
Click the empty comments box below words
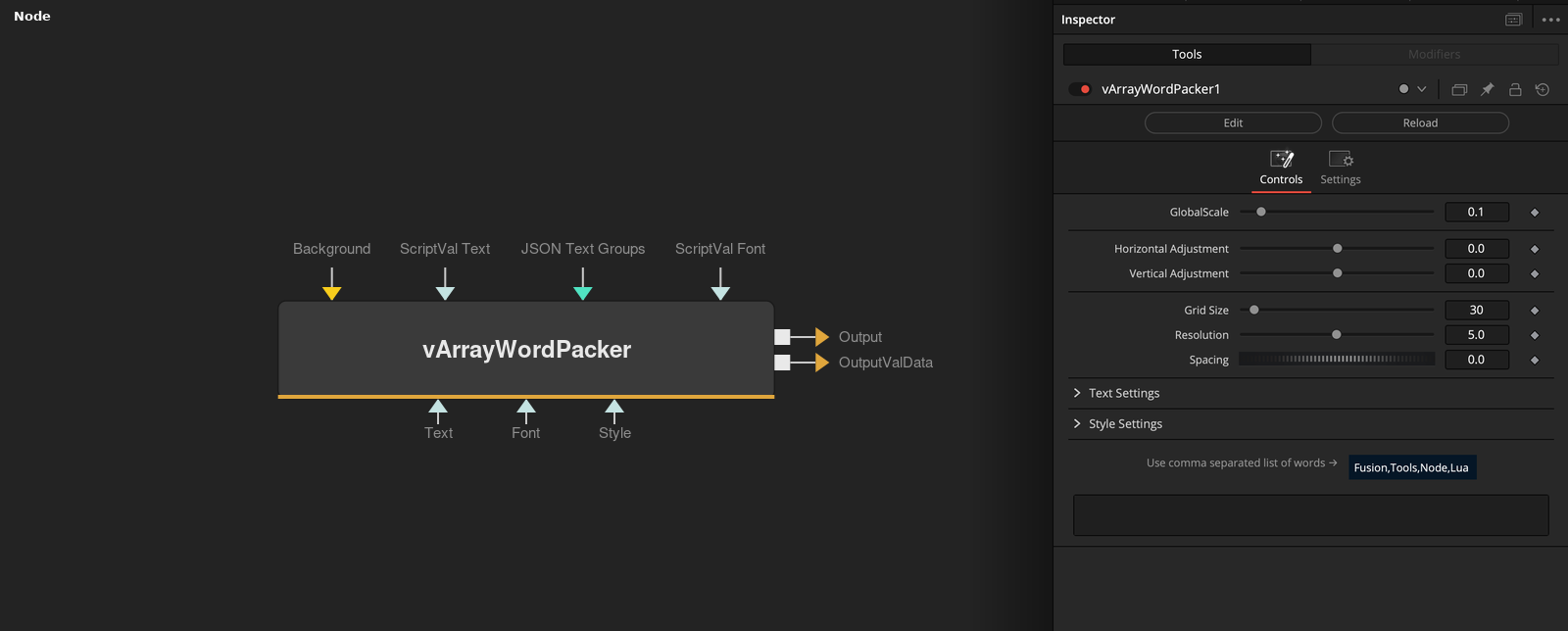click(1311, 515)
